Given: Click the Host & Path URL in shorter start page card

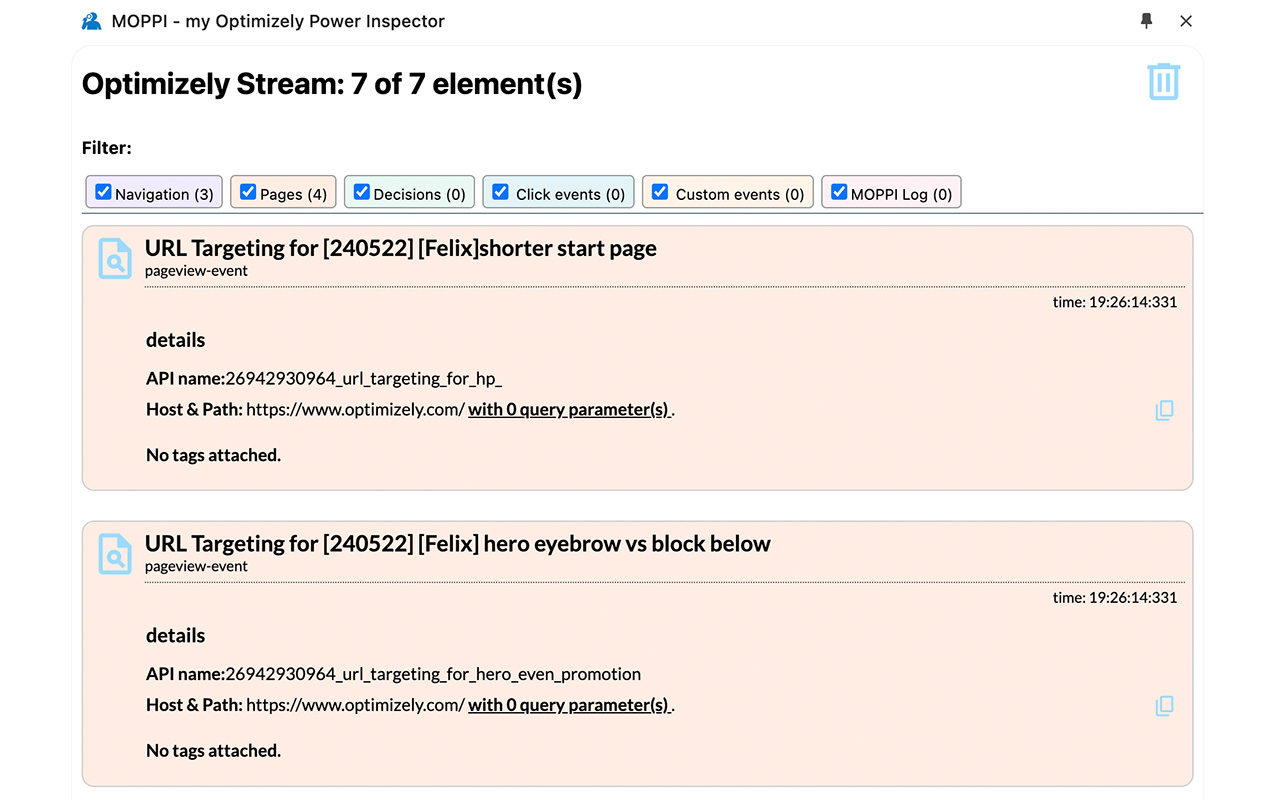Looking at the screenshot, I should coord(355,410).
